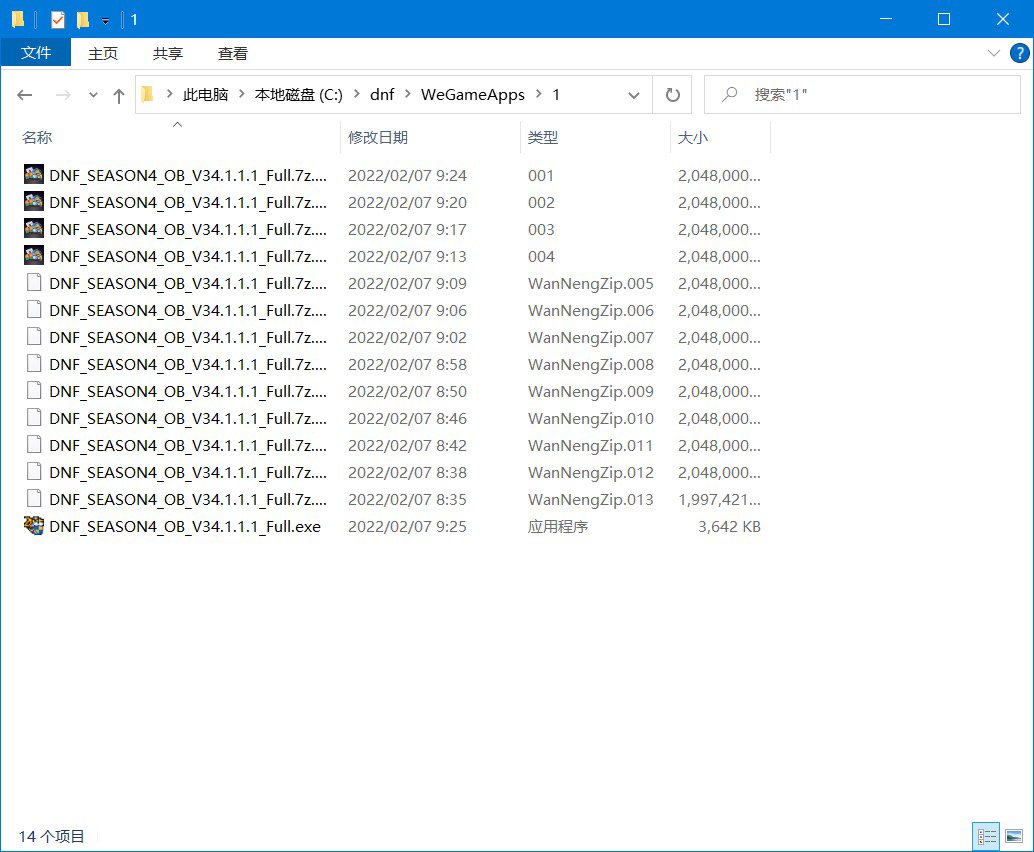Select the WanNengZip.012 file icon

click(x=34, y=472)
